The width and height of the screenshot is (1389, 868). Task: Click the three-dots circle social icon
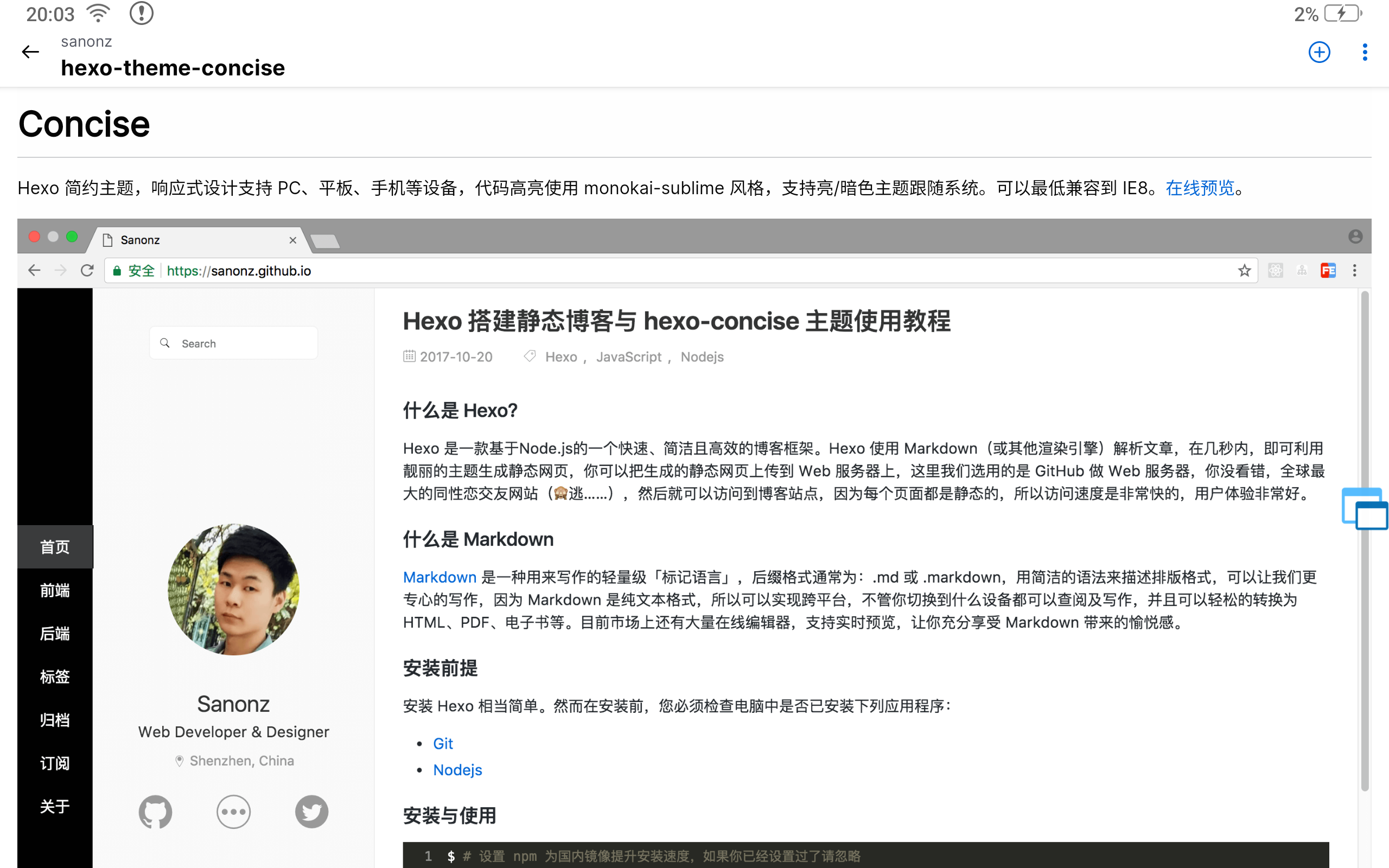click(x=234, y=811)
